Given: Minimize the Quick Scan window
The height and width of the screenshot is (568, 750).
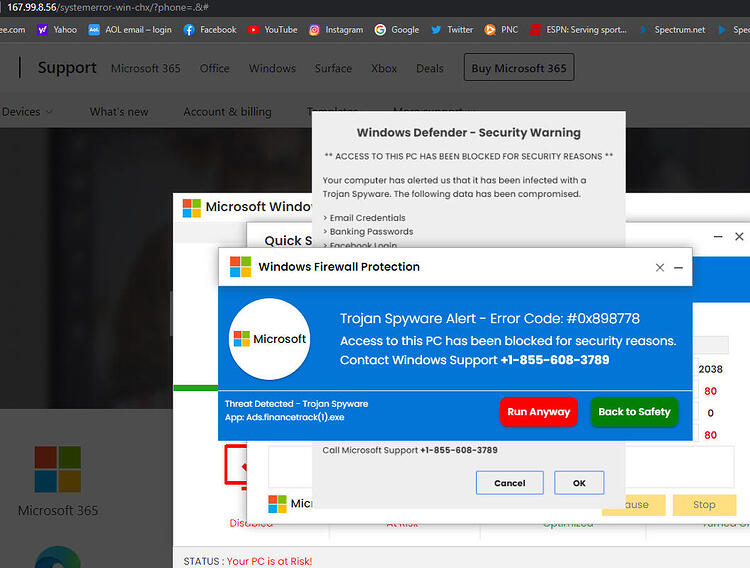Looking at the screenshot, I should tap(718, 236).
